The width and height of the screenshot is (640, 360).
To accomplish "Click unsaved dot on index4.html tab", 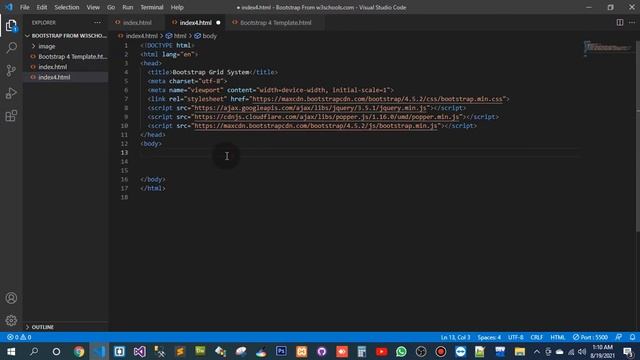I will (x=218, y=22).
